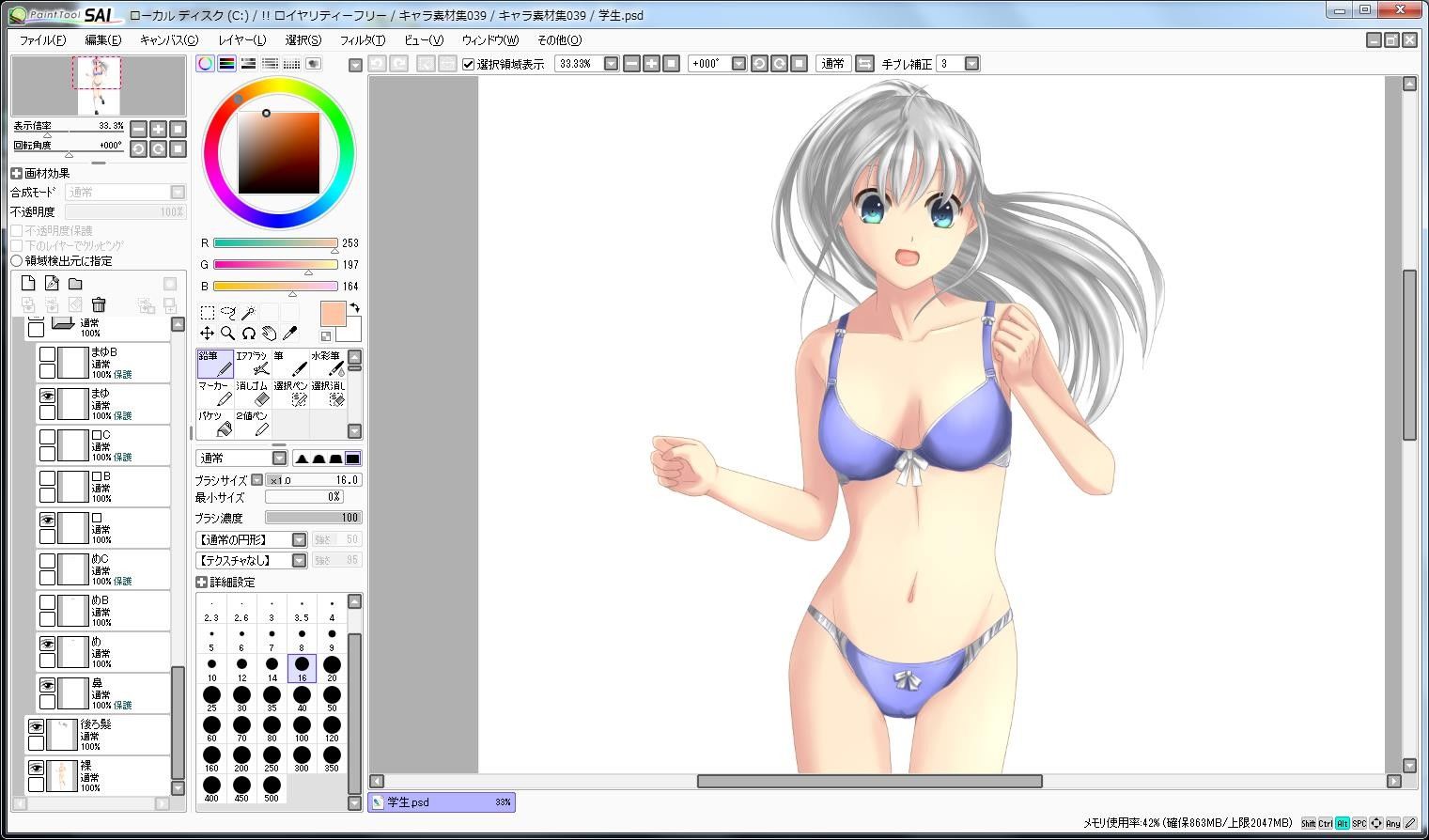
Task: Select the magic wand tool
Action: [249, 312]
